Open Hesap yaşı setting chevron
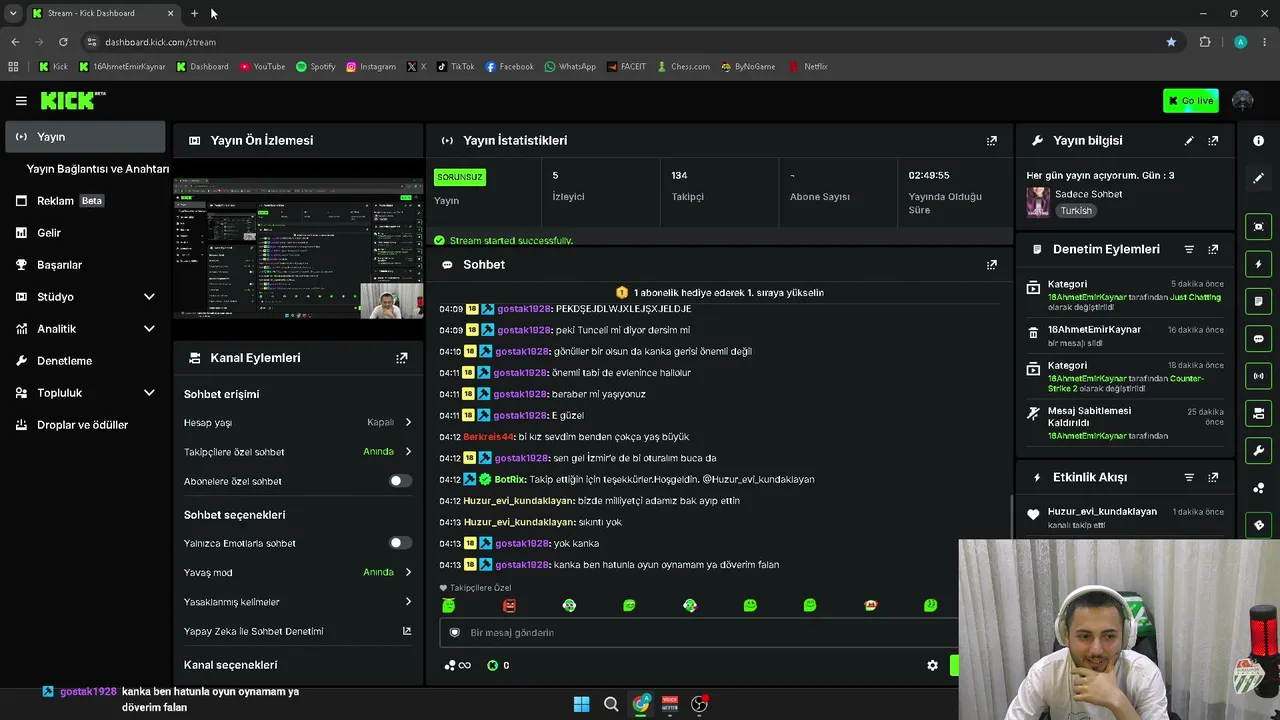The width and height of the screenshot is (1280, 720). pyautogui.click(x=408, y=422)
